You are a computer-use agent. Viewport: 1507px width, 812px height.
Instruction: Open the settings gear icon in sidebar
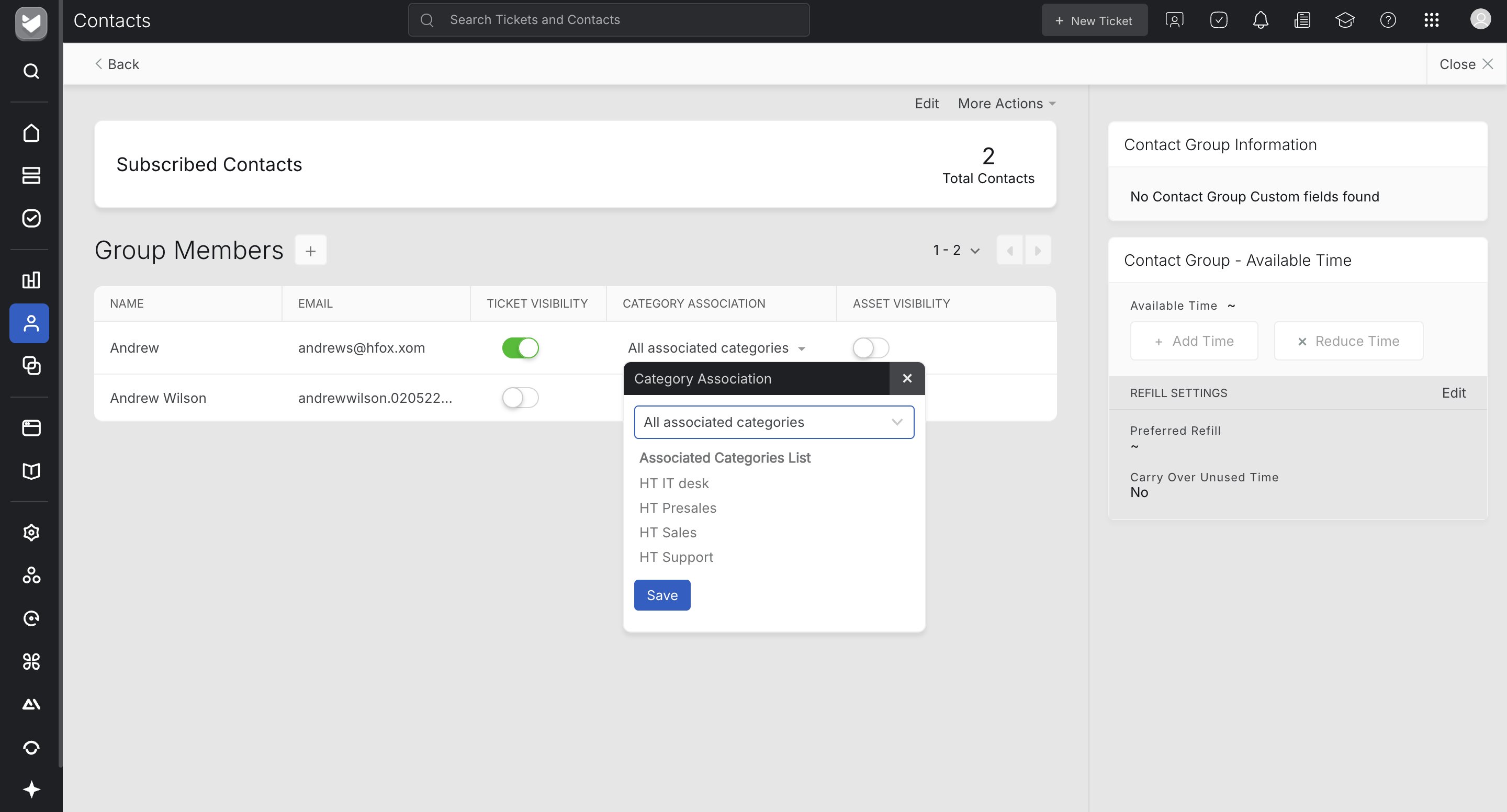click(30, 532)
